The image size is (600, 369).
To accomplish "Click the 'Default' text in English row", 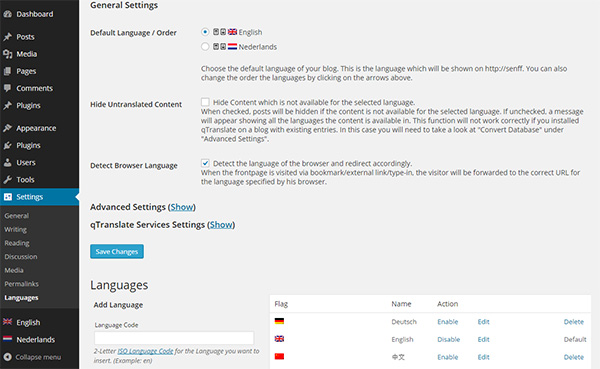I will (x=575, y=340).
